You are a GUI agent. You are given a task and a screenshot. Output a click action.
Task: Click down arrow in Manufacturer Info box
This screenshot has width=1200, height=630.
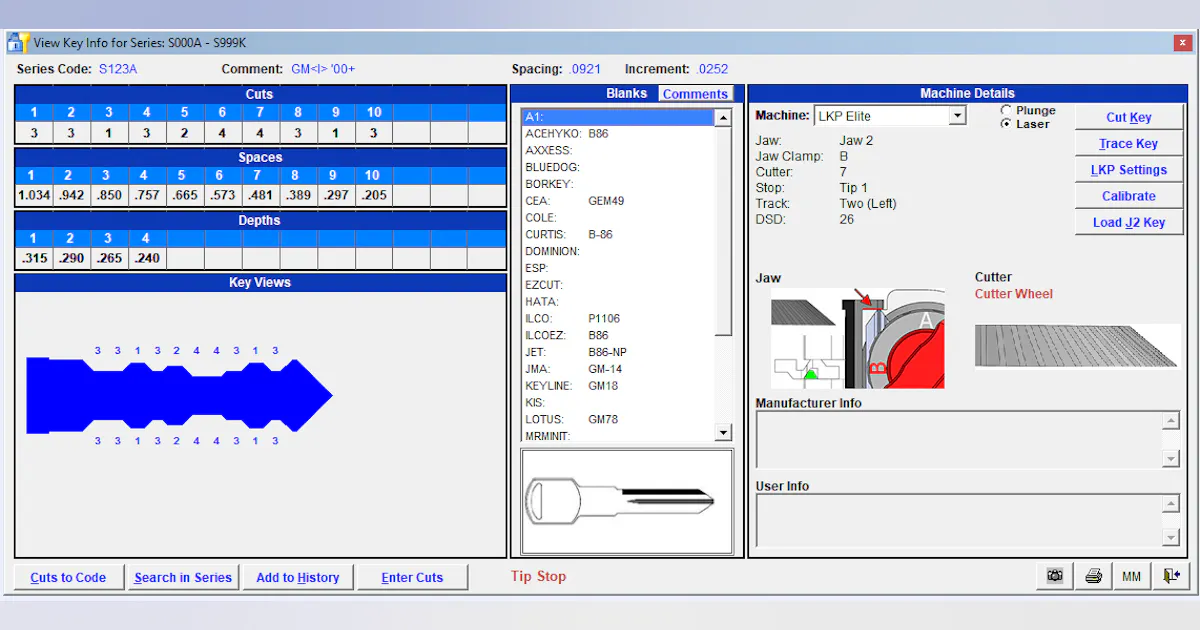coord(1171,459)
